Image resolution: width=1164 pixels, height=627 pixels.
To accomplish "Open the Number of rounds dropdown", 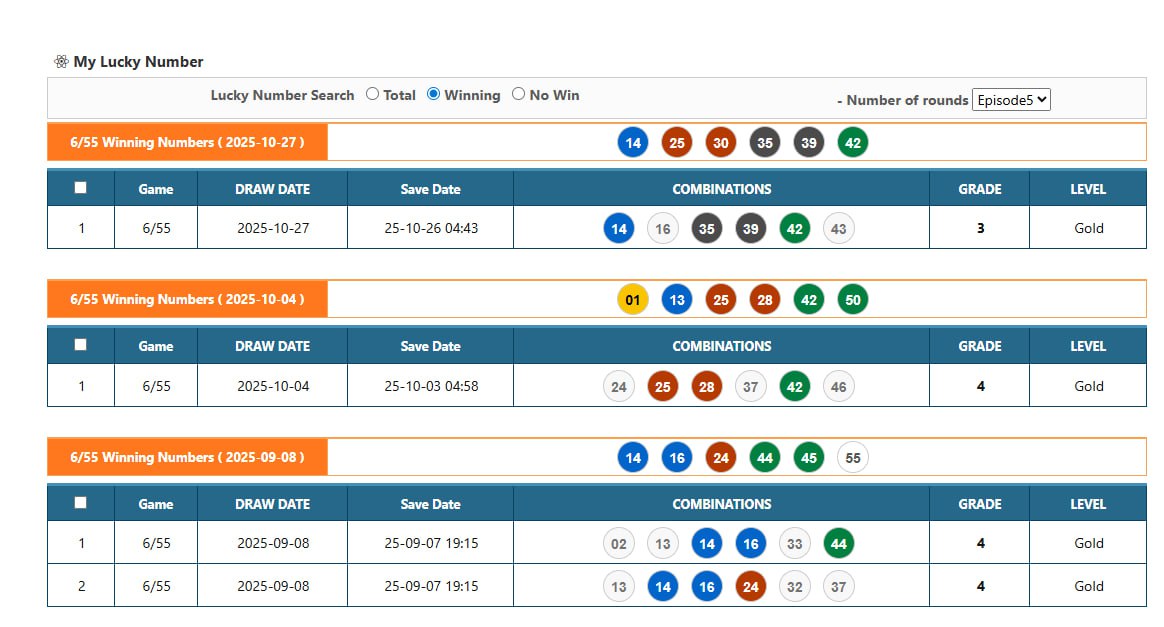I will pyautogui.click(x=1010, y=100).
